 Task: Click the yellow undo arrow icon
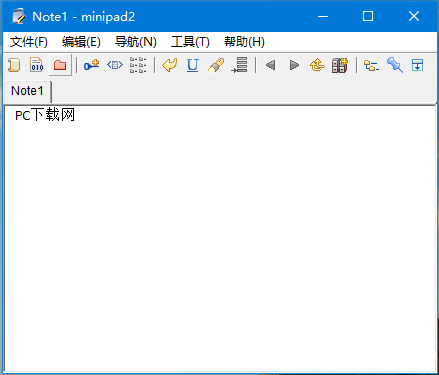pos(170,65)
